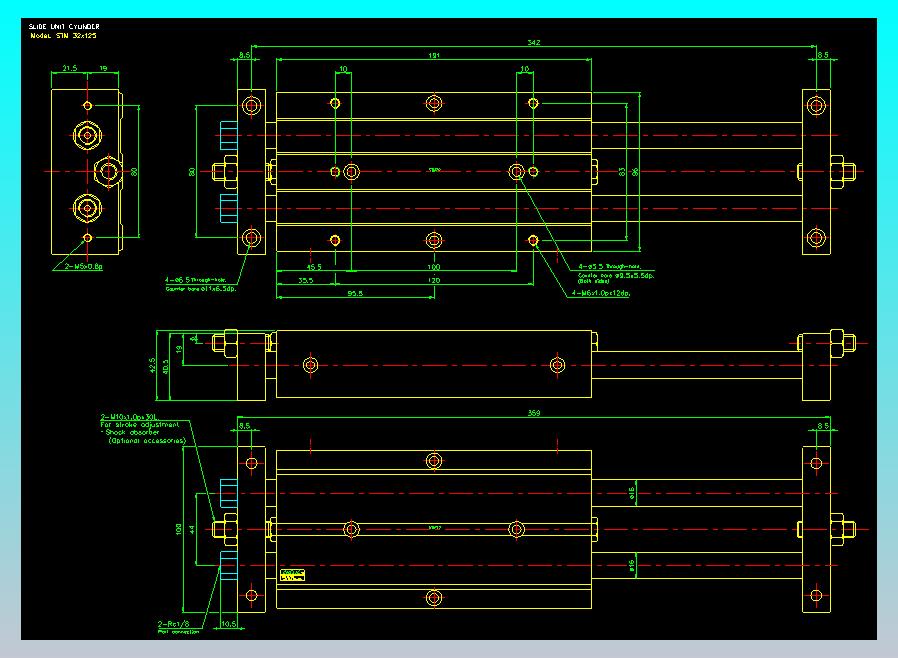
Task: Select the upper counterbored circle in end view
Action: (x=88, y=135)
